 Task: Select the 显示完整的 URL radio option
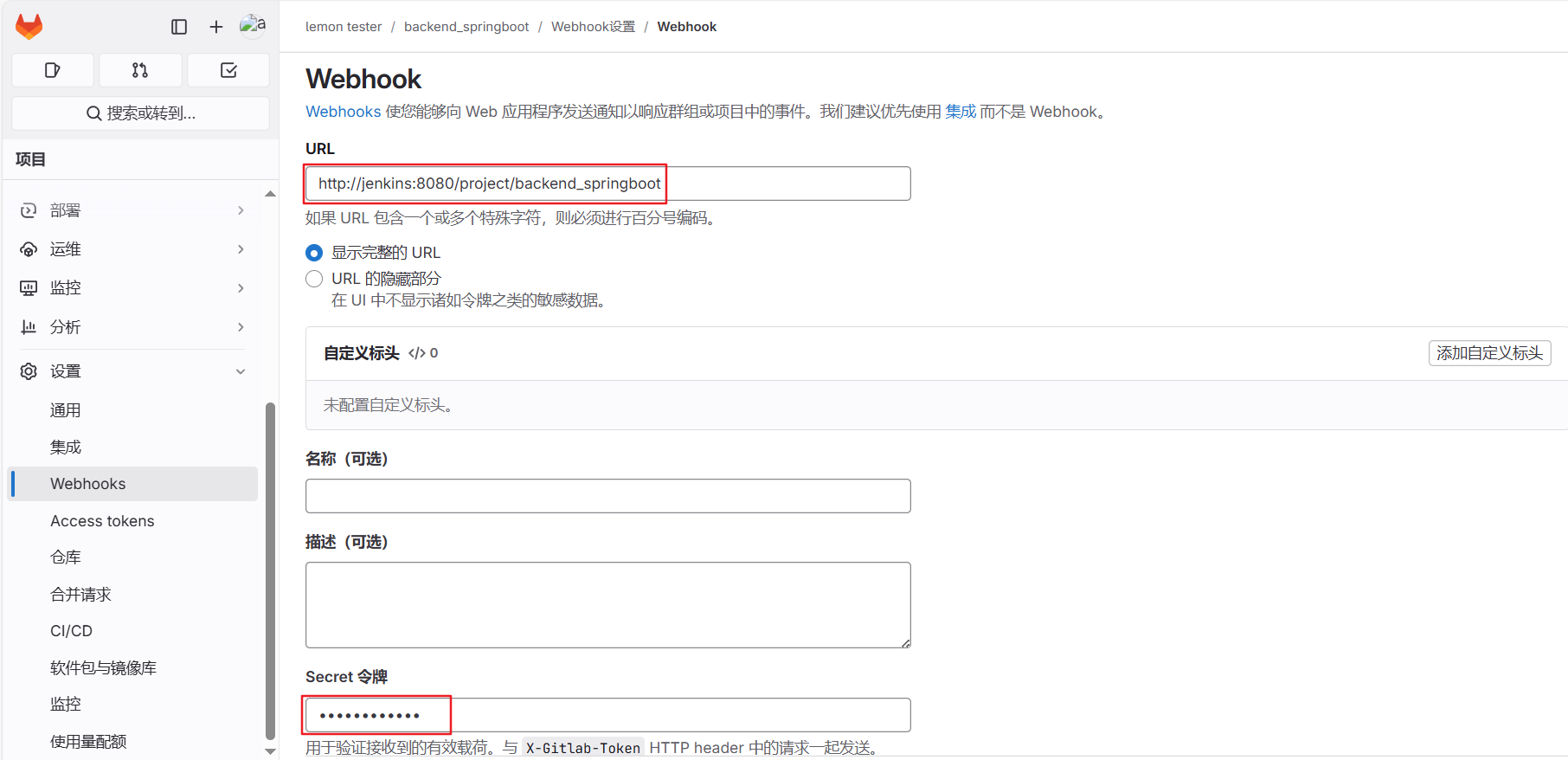pyautogui.click(x=314, y=253)
